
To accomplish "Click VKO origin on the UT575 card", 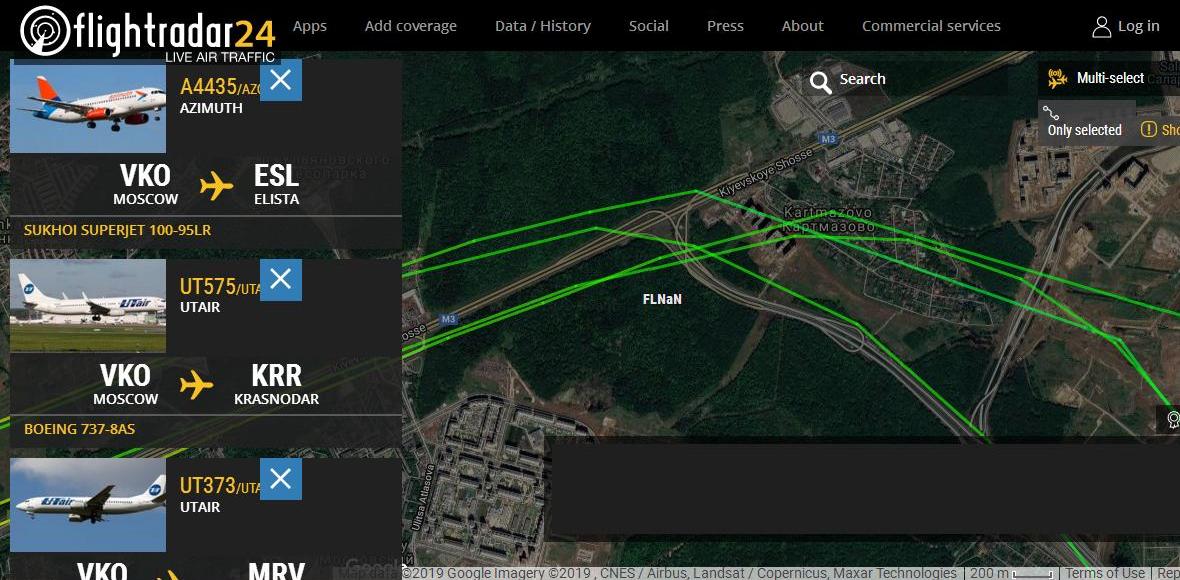I will tap(126, 375).
